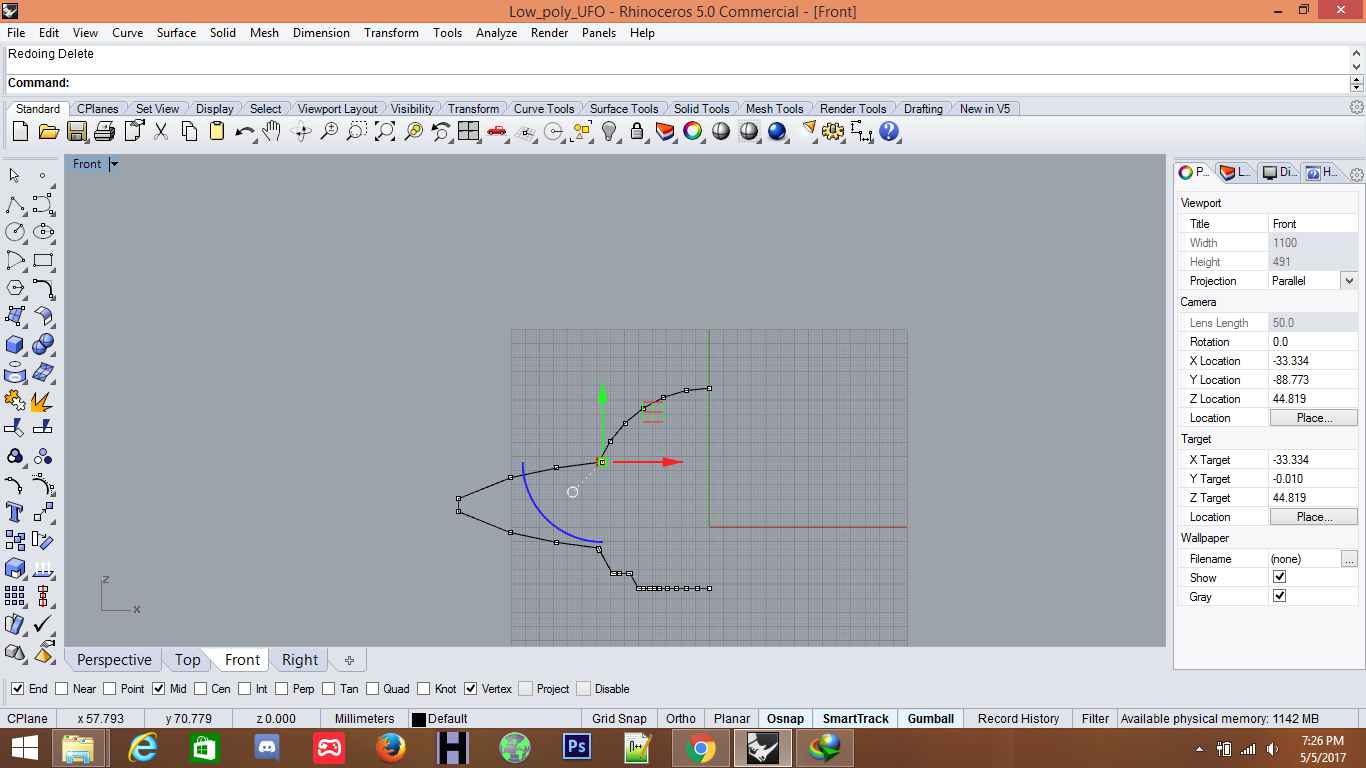Click the lightbulb Hide objects icon
Image resolution: width=1366 pixels, height=768 pixels.
click(x=609, y=131)
